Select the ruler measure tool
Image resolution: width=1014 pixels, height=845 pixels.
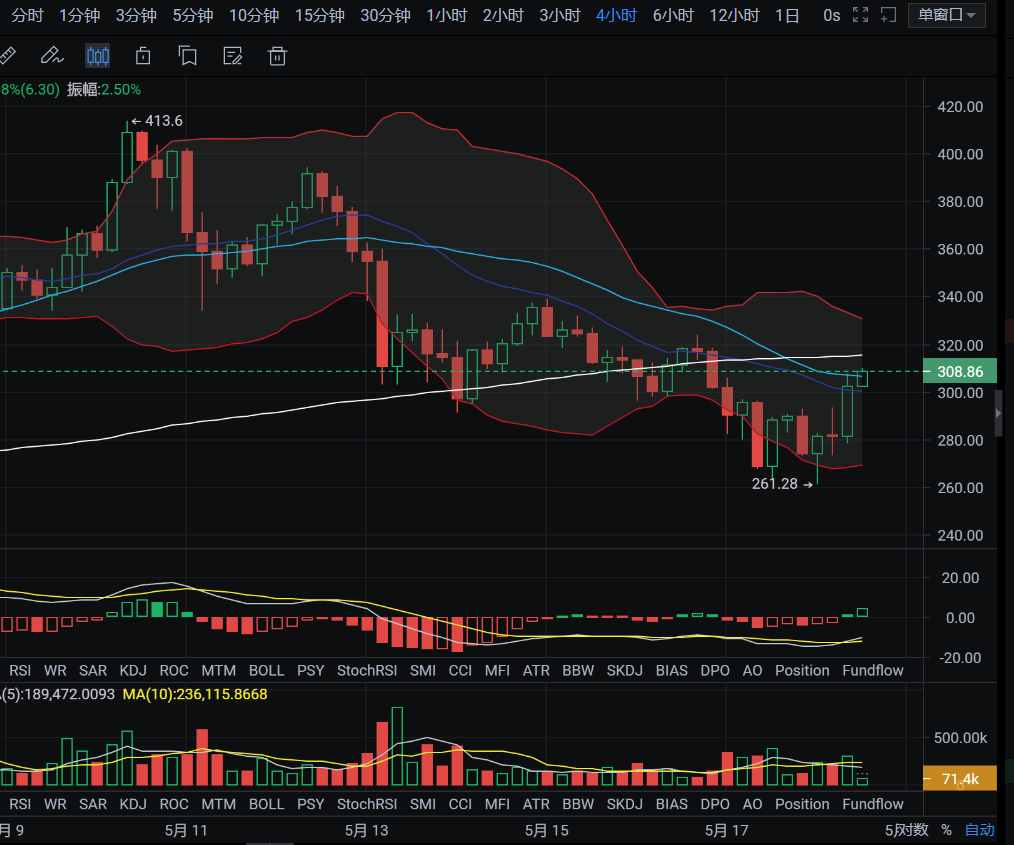coord(7,56)
